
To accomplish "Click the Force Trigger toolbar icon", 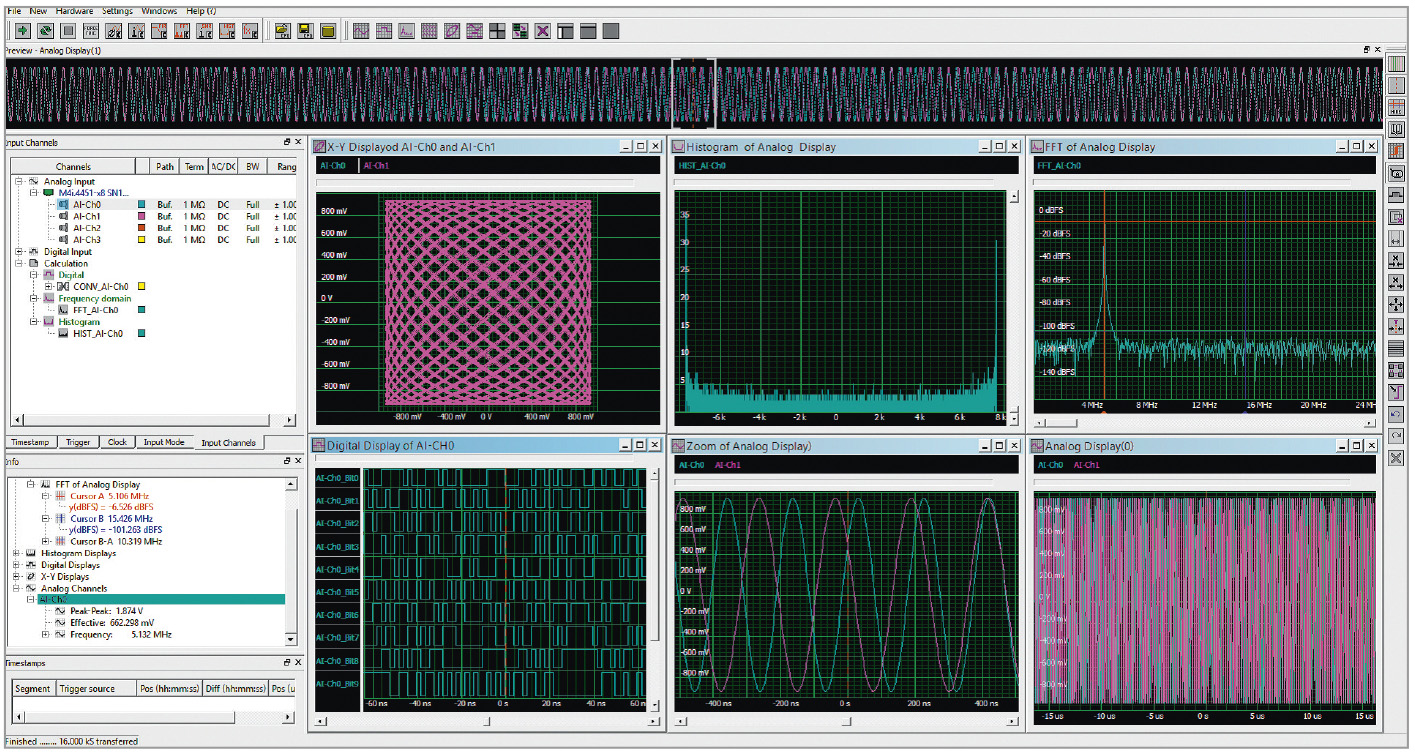I will coord(91,31).
